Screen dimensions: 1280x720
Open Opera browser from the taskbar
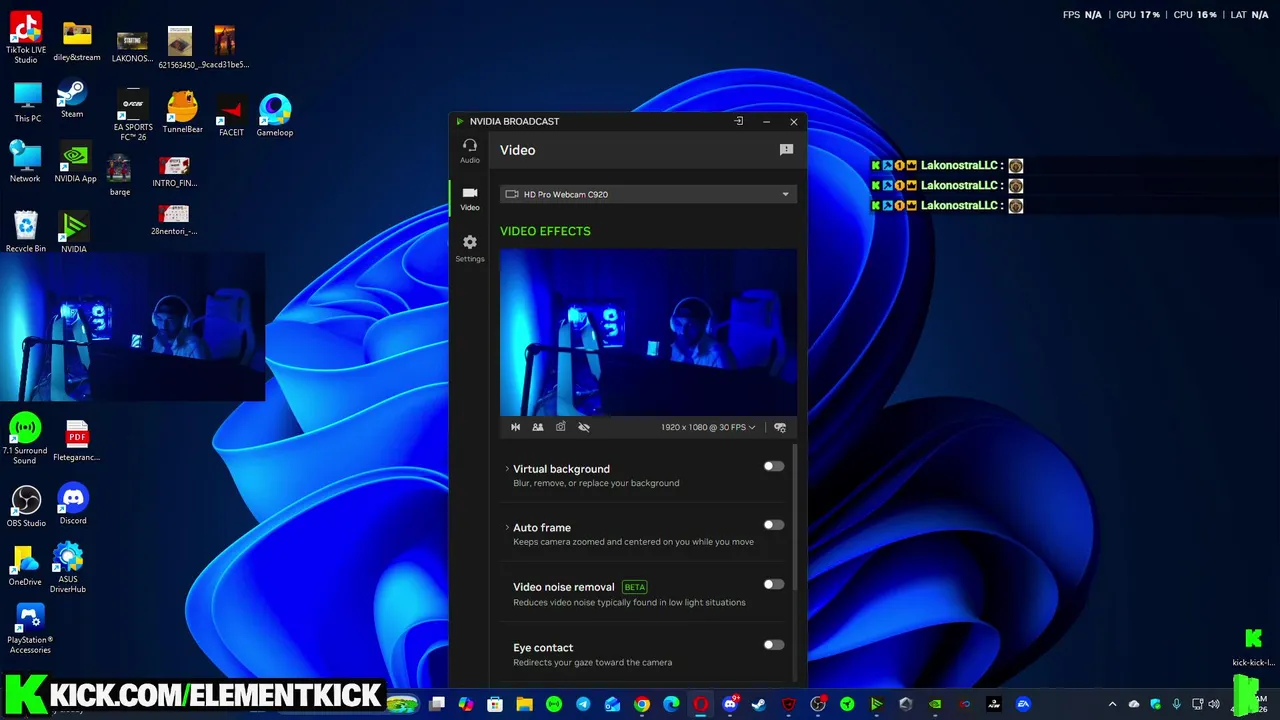(701, 704)
